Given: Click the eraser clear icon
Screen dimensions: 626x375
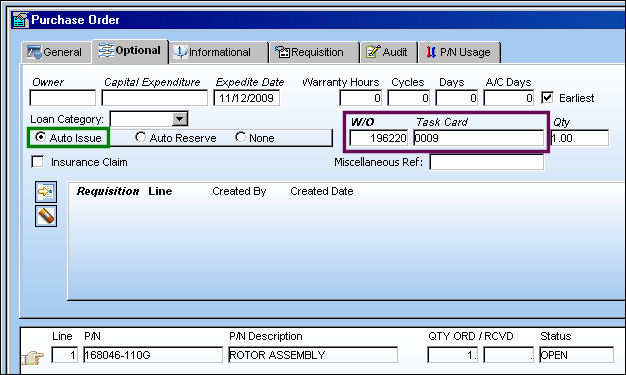Looking at the screenshot, I should click(x=46, y=216).
